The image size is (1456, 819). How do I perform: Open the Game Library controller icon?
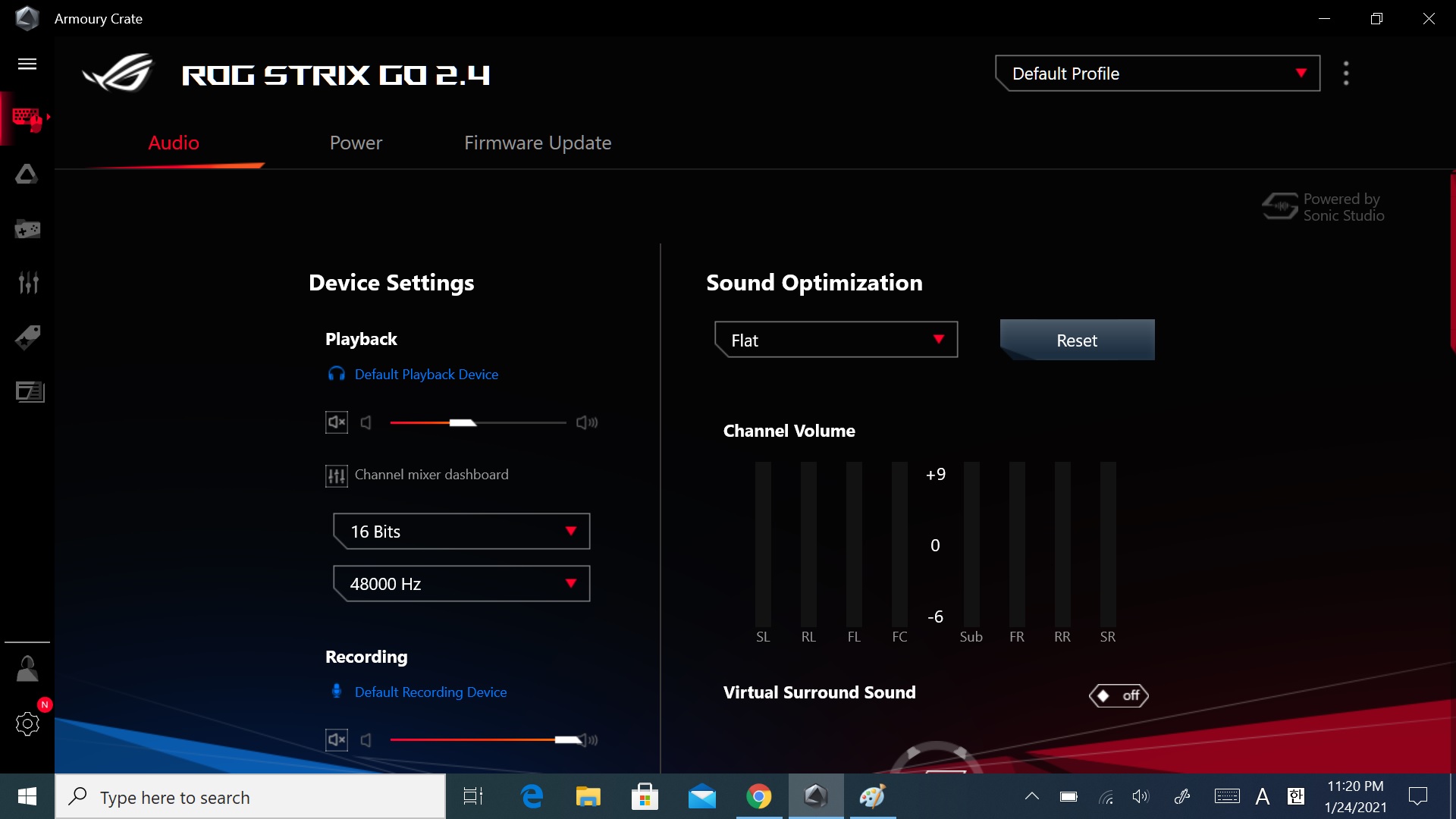tap(27, 229)
